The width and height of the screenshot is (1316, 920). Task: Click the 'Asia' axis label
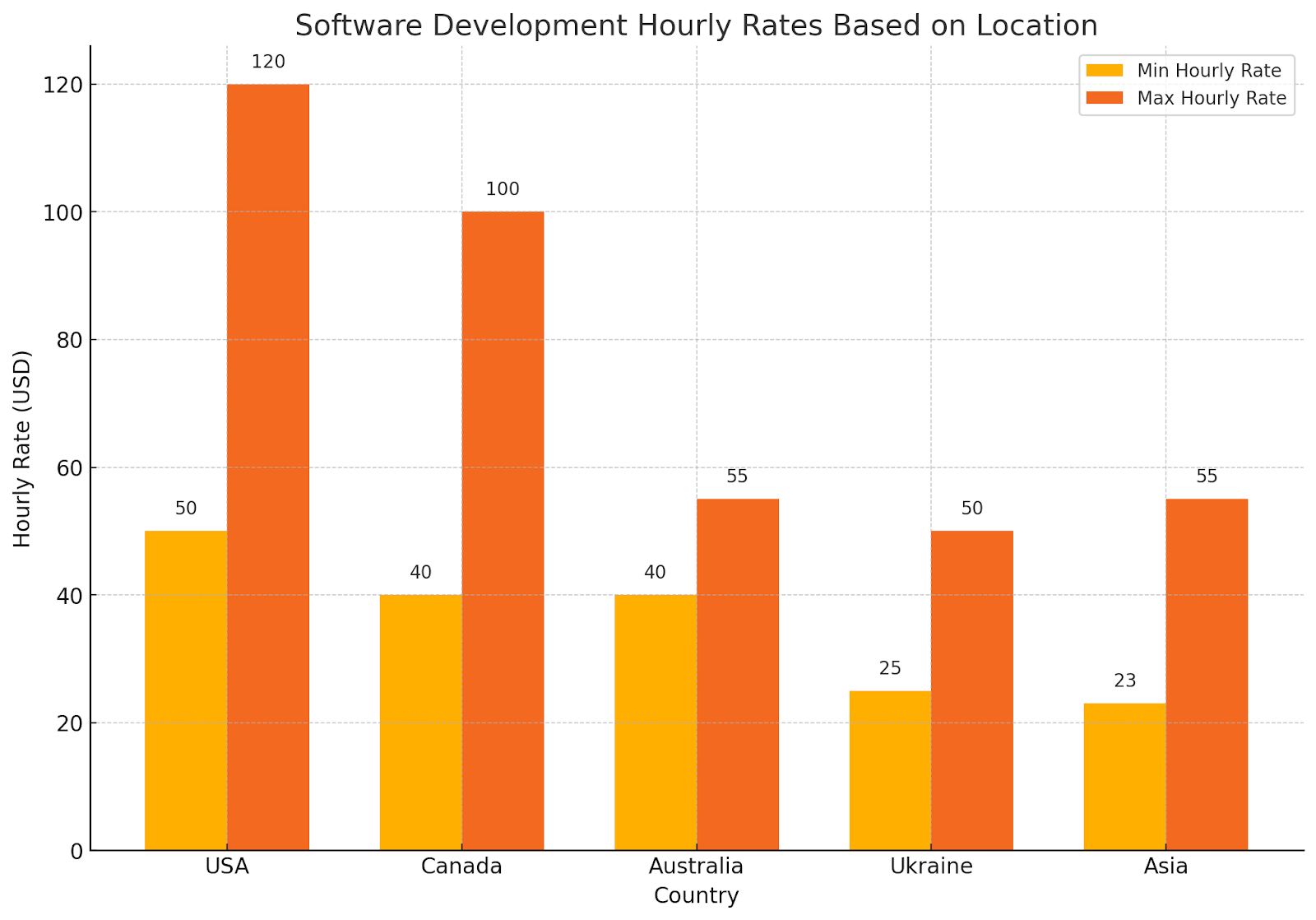[1166, 867]
